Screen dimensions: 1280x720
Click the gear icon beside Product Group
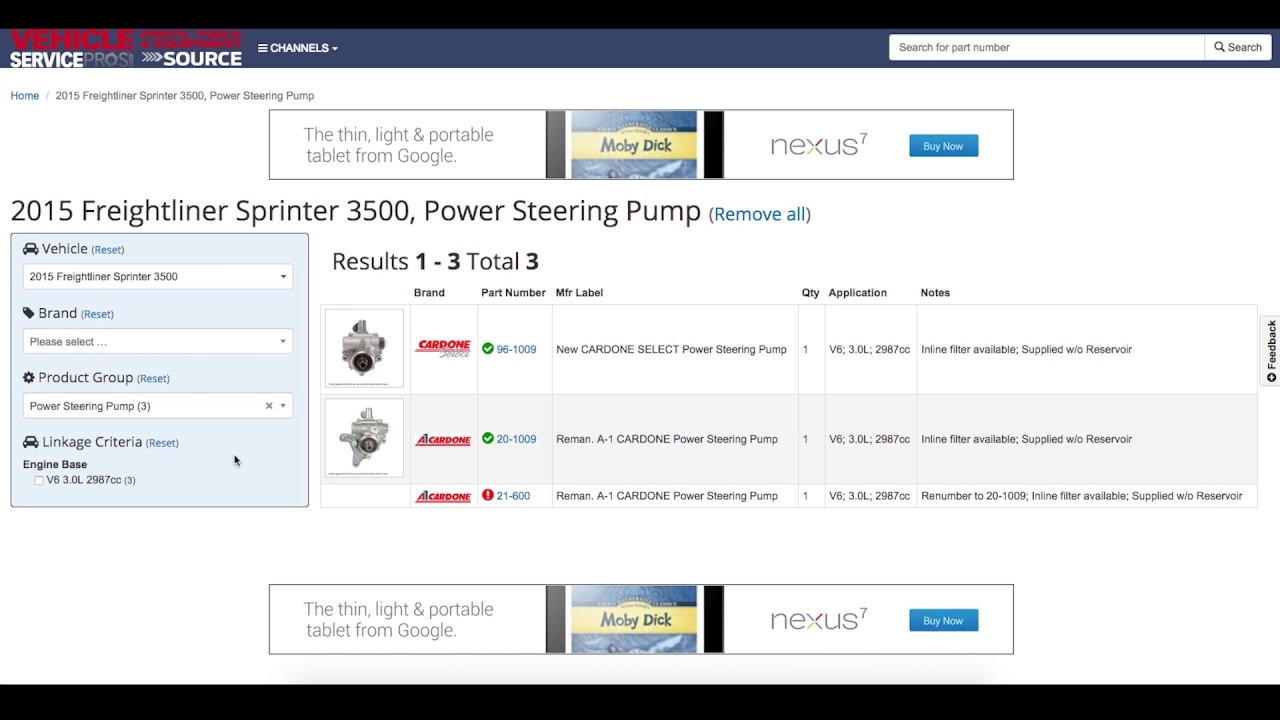[29, 378]
